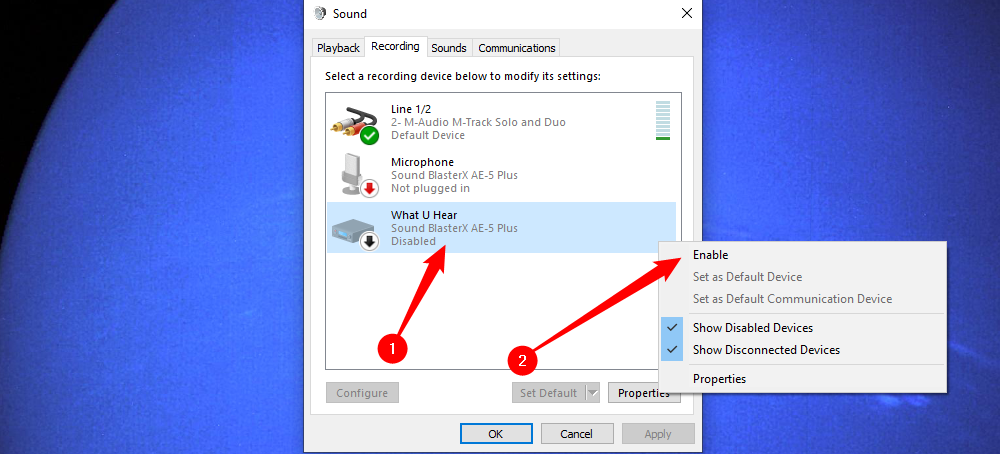This screenshot has height=454, width=1000.
Task: Switch to the Playback tab
Action: (x=338, y=48)
